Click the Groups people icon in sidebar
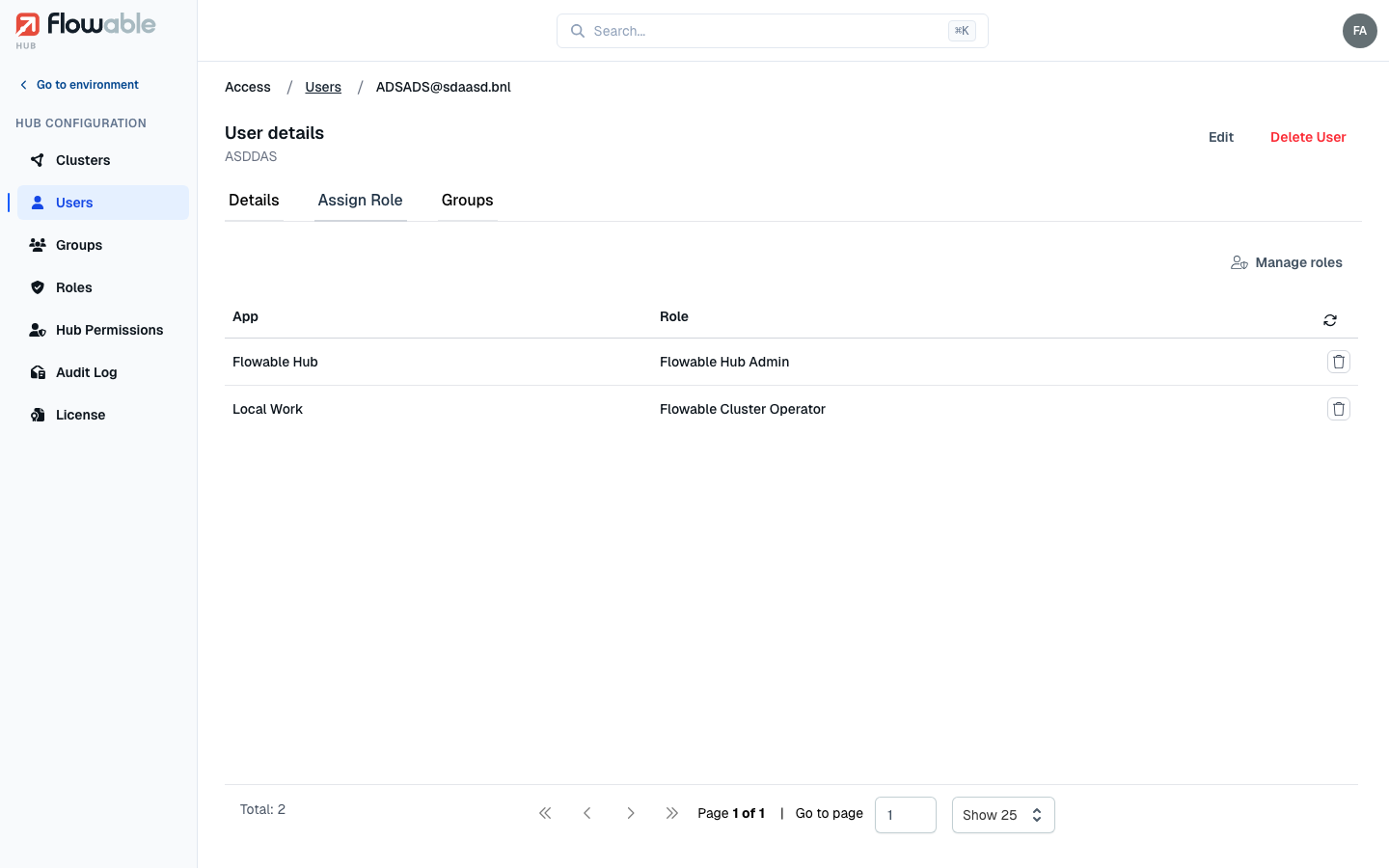This screenshot has height=868, width=1389. tap(38, 245)
